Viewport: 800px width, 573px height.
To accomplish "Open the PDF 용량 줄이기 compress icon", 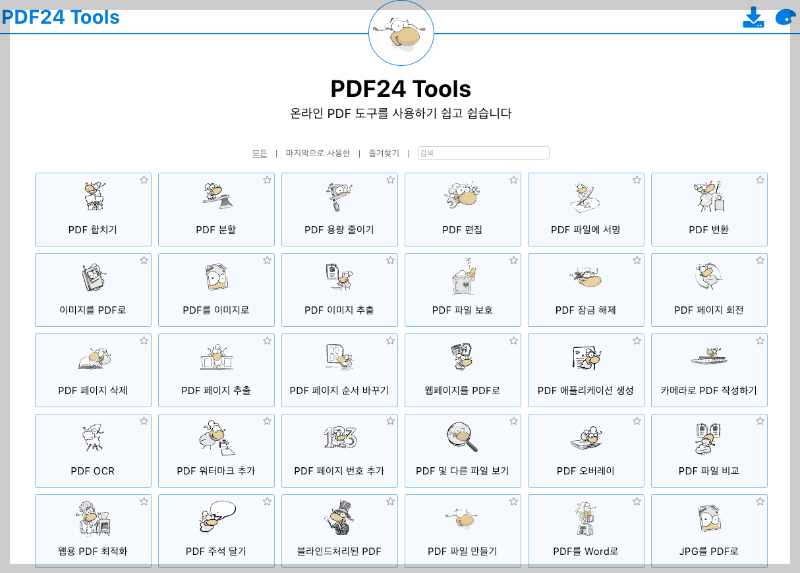I will [x=339, y=196].
